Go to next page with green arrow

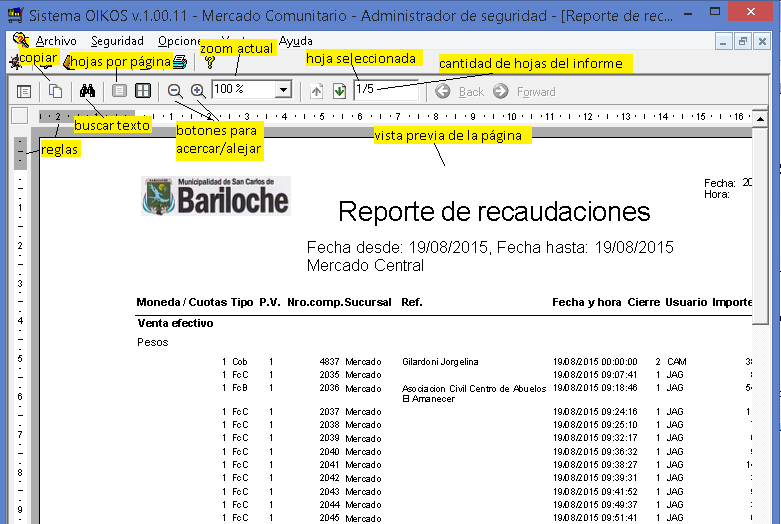coord(340,91)
